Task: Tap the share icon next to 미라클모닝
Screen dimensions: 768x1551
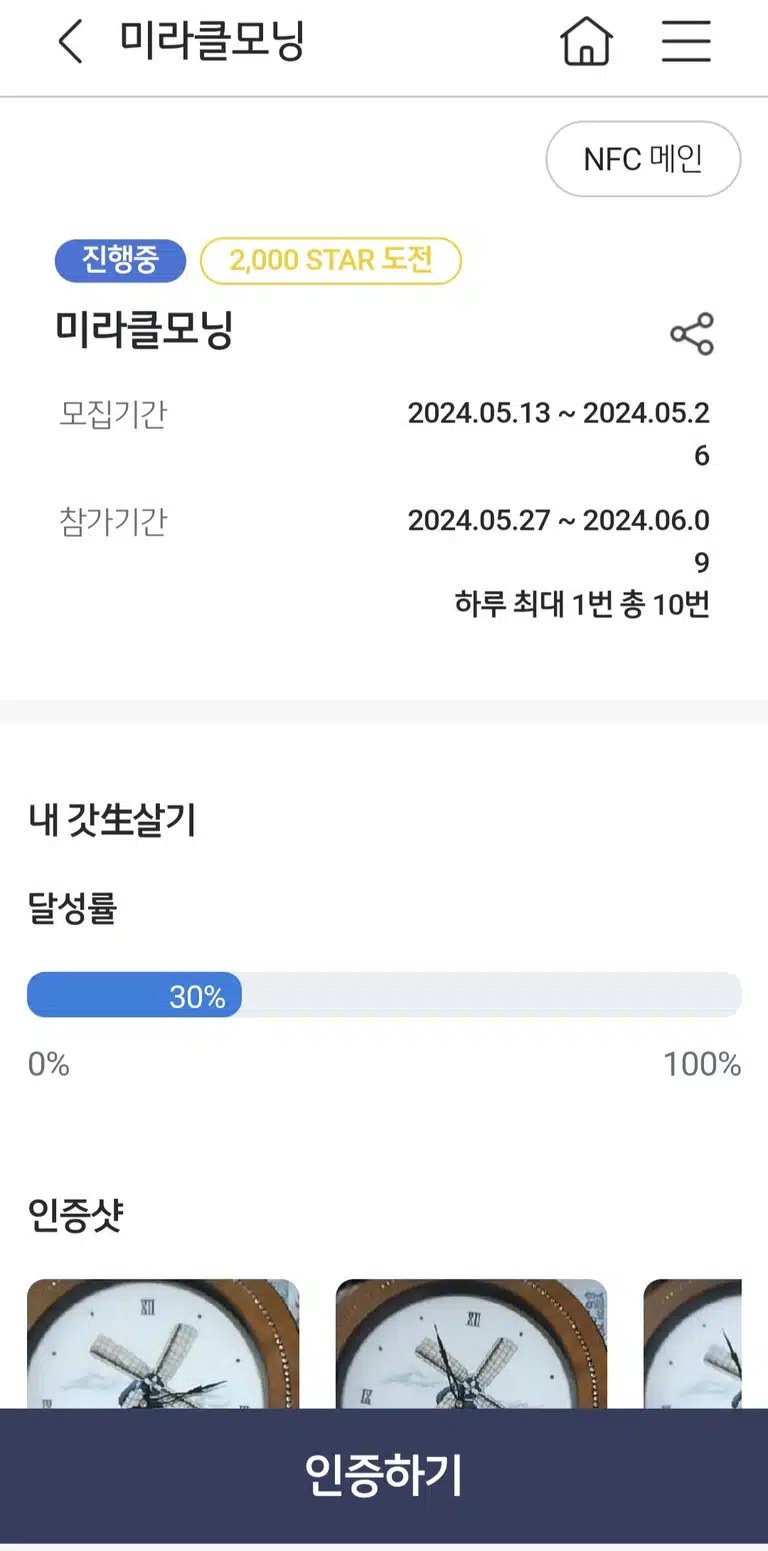Action: coord(692,334)
